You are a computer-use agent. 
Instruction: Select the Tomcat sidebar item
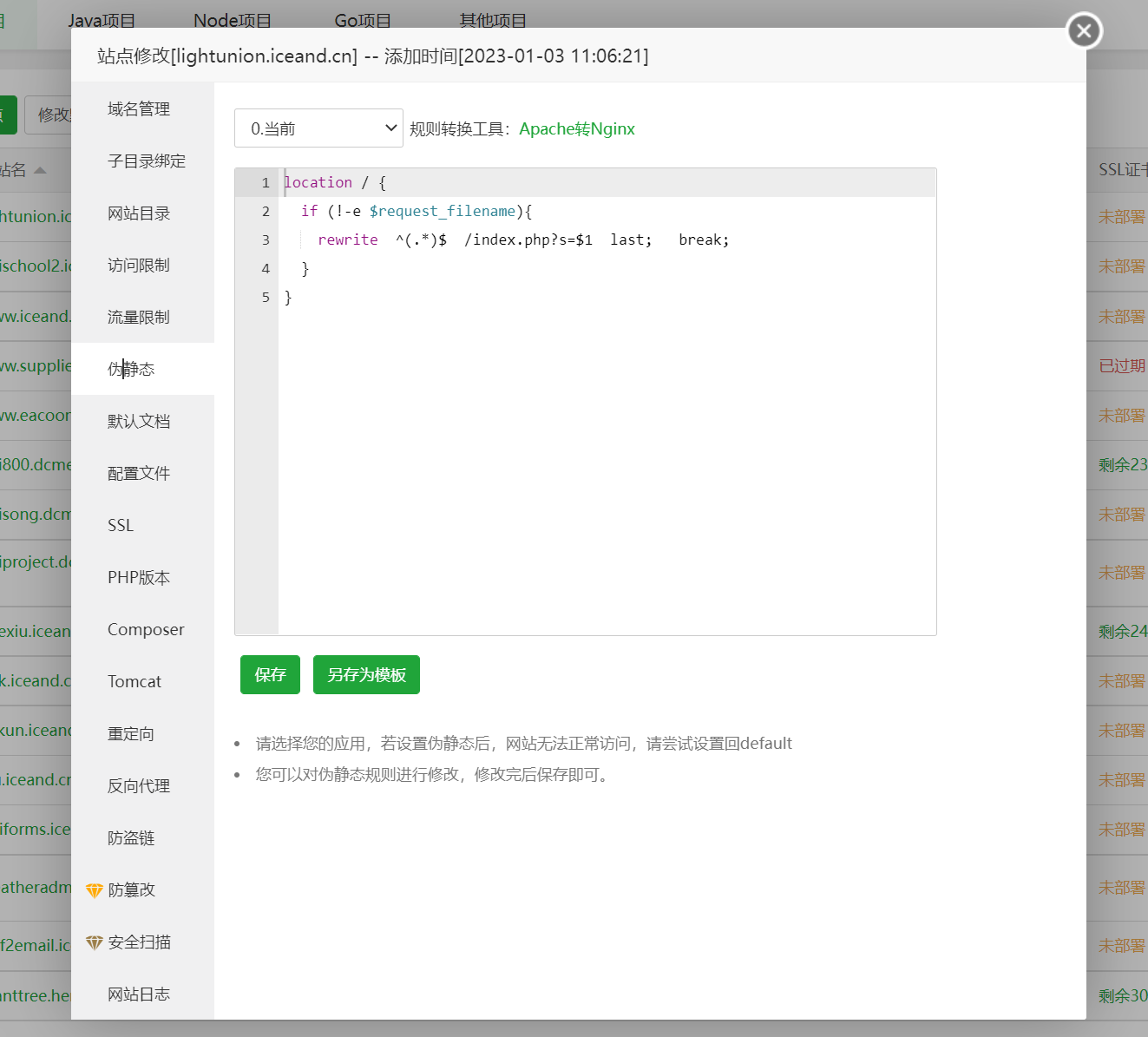coord(134,681)
